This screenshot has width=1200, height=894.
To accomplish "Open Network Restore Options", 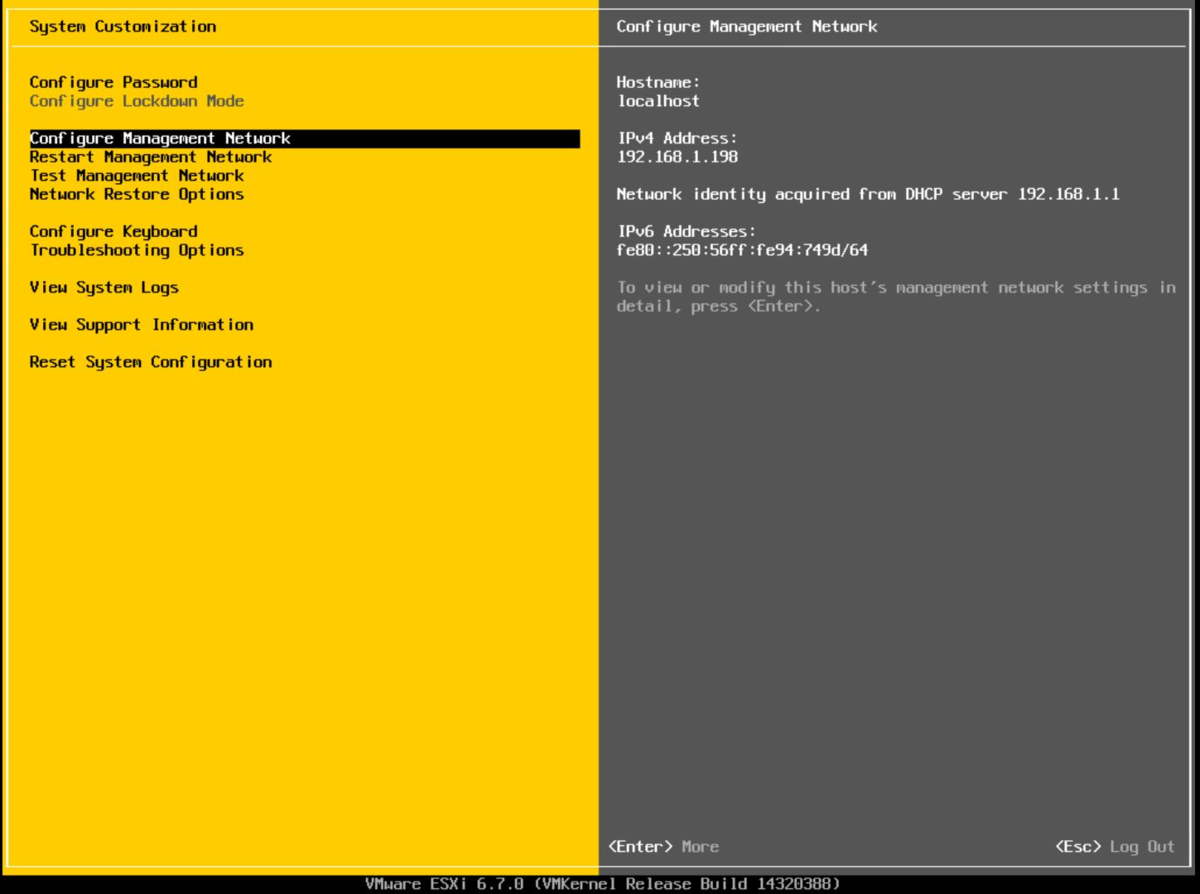I will coord(136,194).
